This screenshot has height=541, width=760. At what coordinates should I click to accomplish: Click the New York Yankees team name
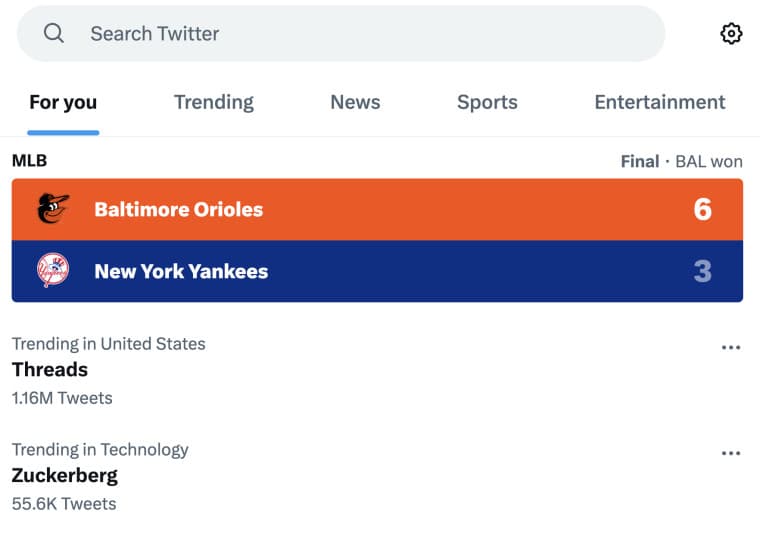(x=181, y=271)
